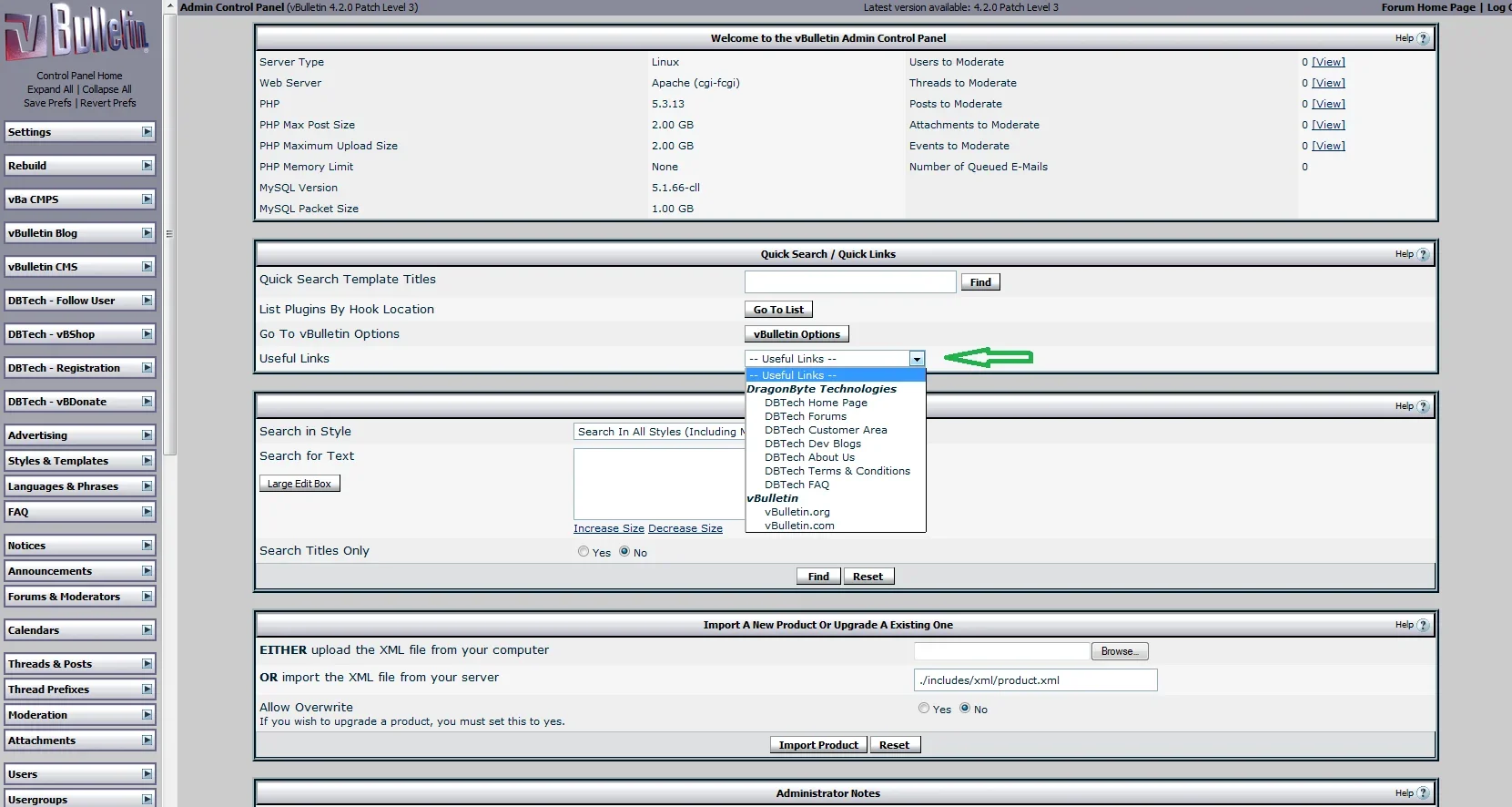The width and height of the screenshot is (1512, 807).
Task: Choose vBulletin.com option
Action: (799, 526)
